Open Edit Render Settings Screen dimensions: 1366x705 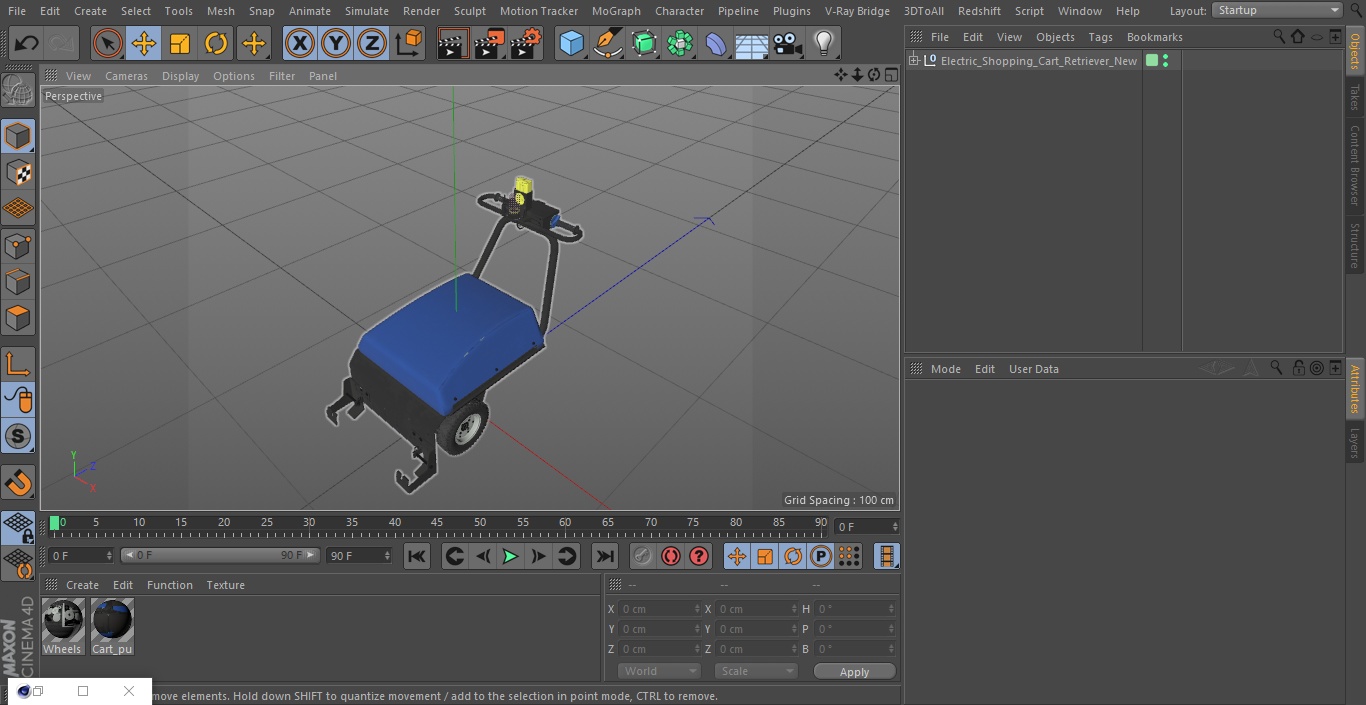pyautogui.click(x=526, y=43)
